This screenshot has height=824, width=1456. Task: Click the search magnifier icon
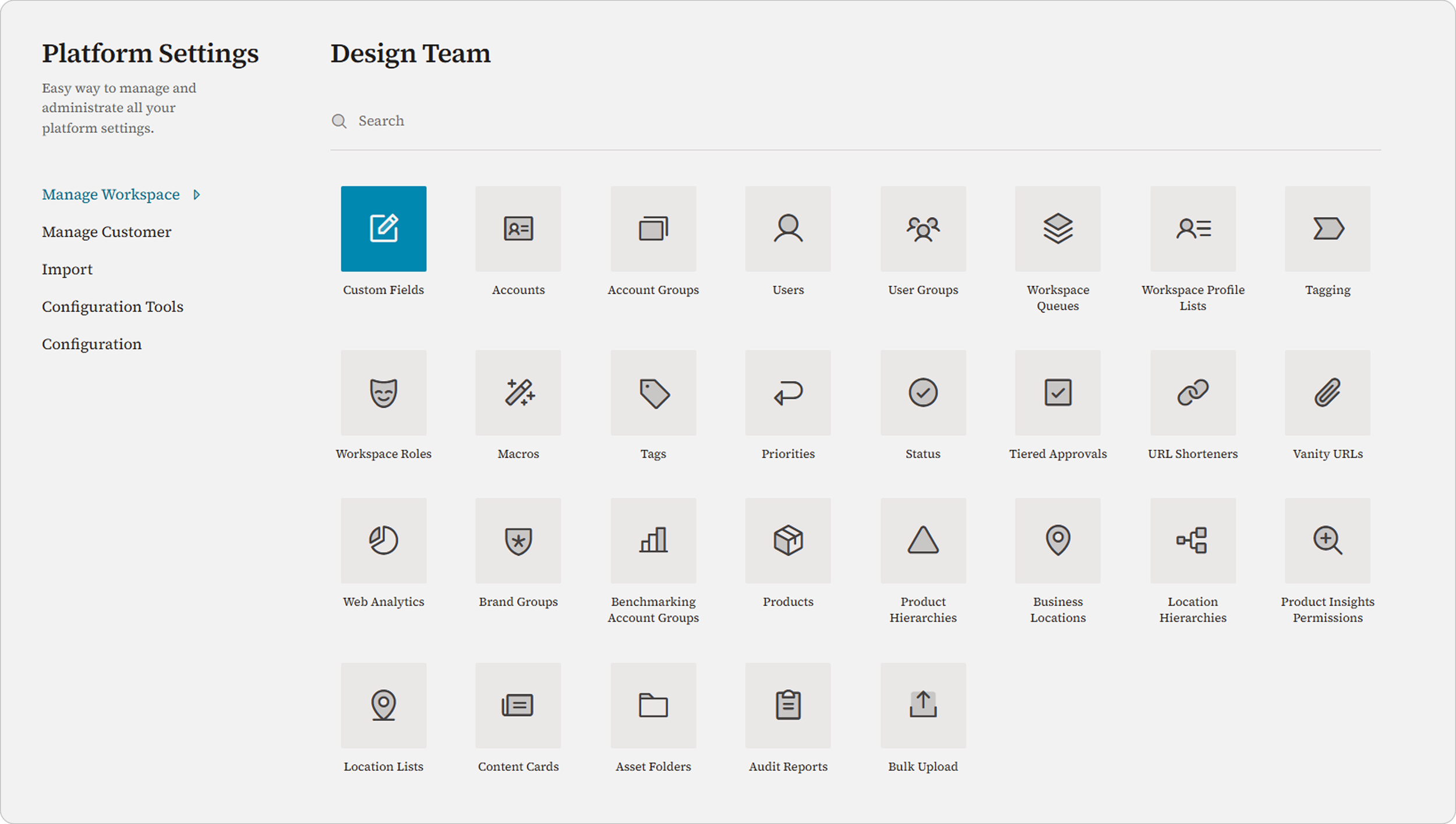339,121
